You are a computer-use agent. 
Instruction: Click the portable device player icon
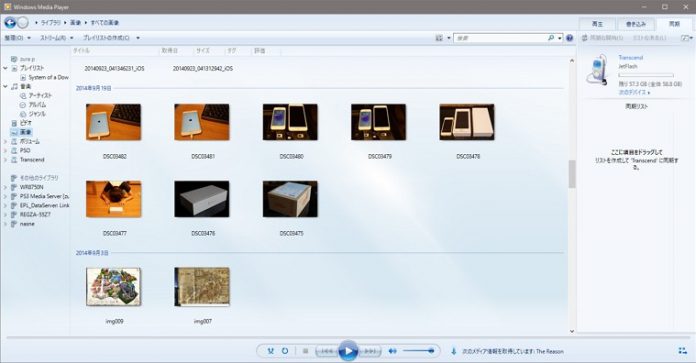tap(597, 70)
